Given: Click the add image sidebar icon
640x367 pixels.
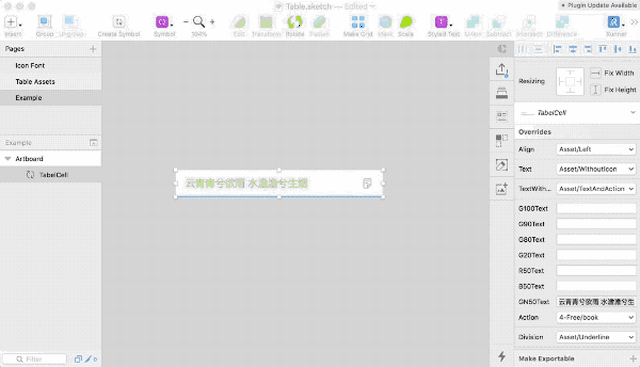Looking at the screenshot, I should [x=502, y=189].
